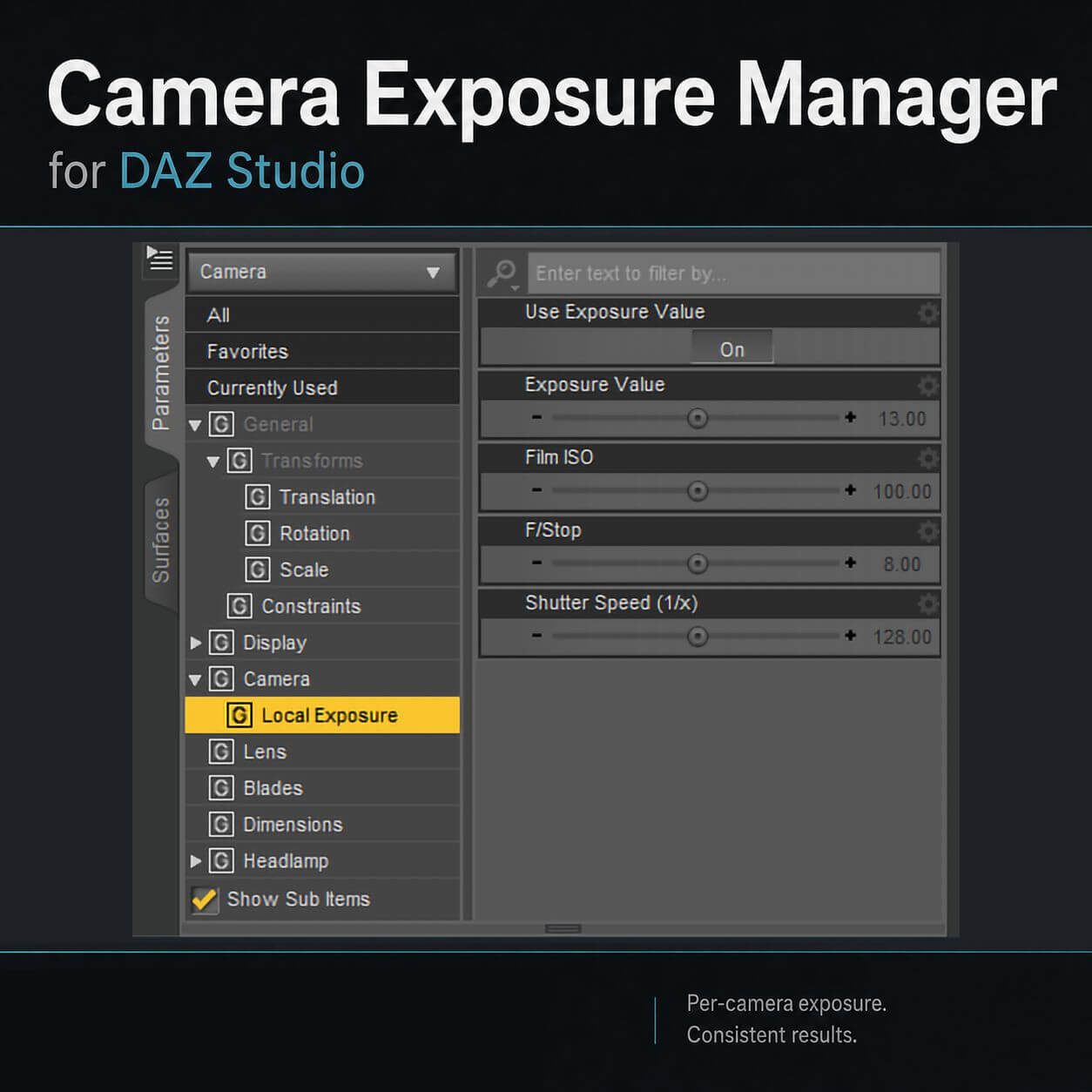
Task: Click the G icon beside Display
Action: click(x=222, y=643)
